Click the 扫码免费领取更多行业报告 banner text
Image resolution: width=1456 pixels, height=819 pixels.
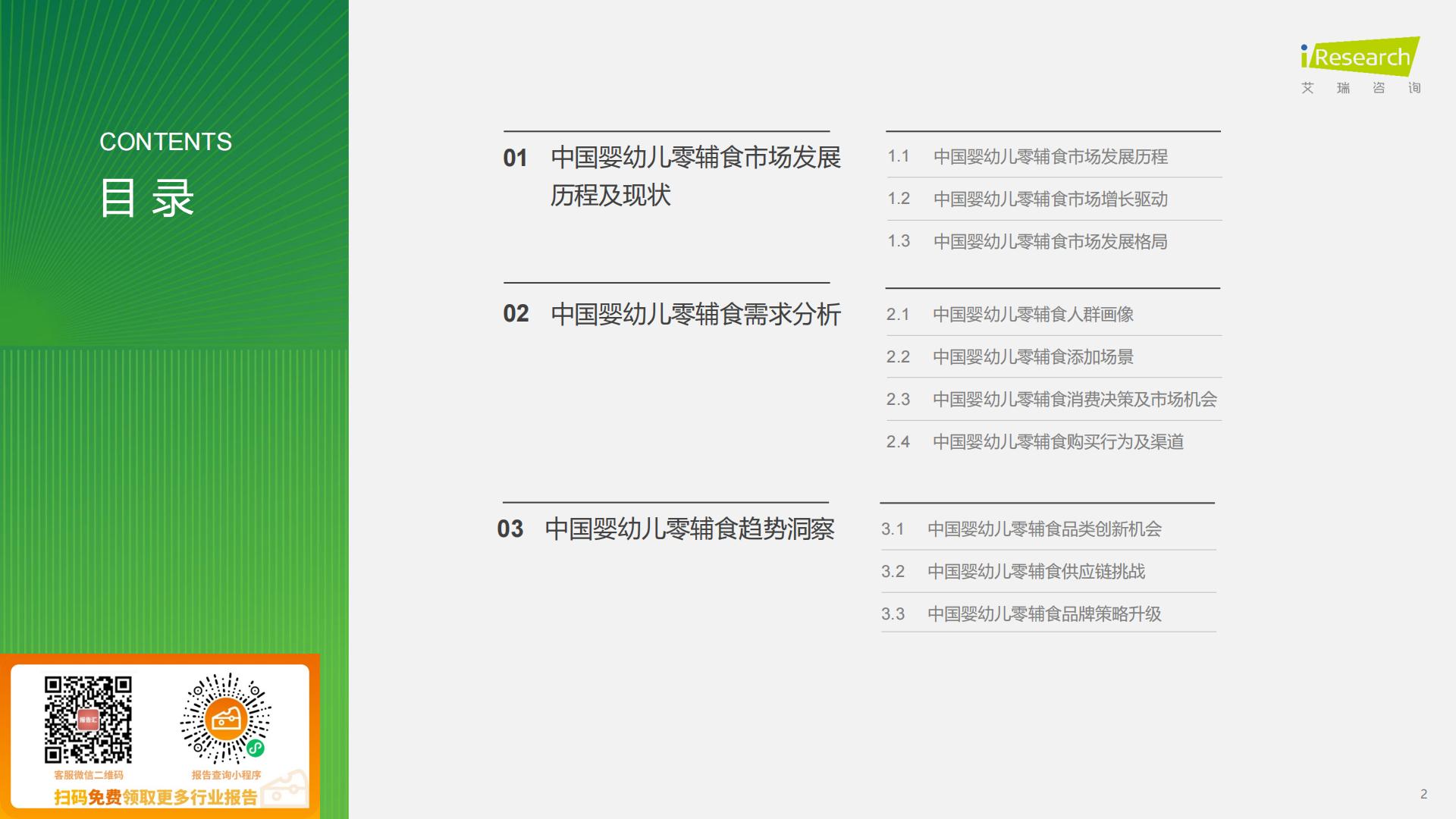155,797
